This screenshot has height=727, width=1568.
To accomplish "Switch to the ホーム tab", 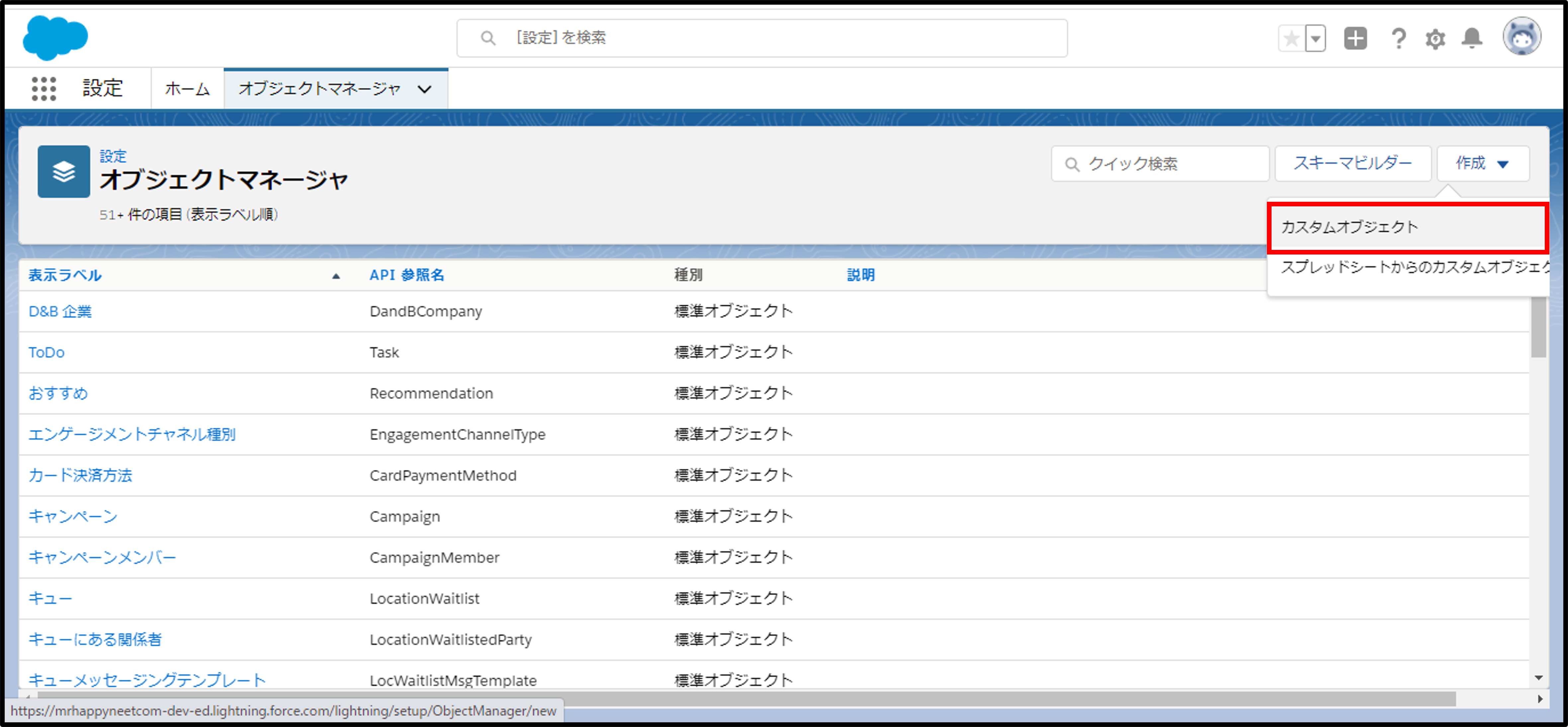I will point(187,89).
